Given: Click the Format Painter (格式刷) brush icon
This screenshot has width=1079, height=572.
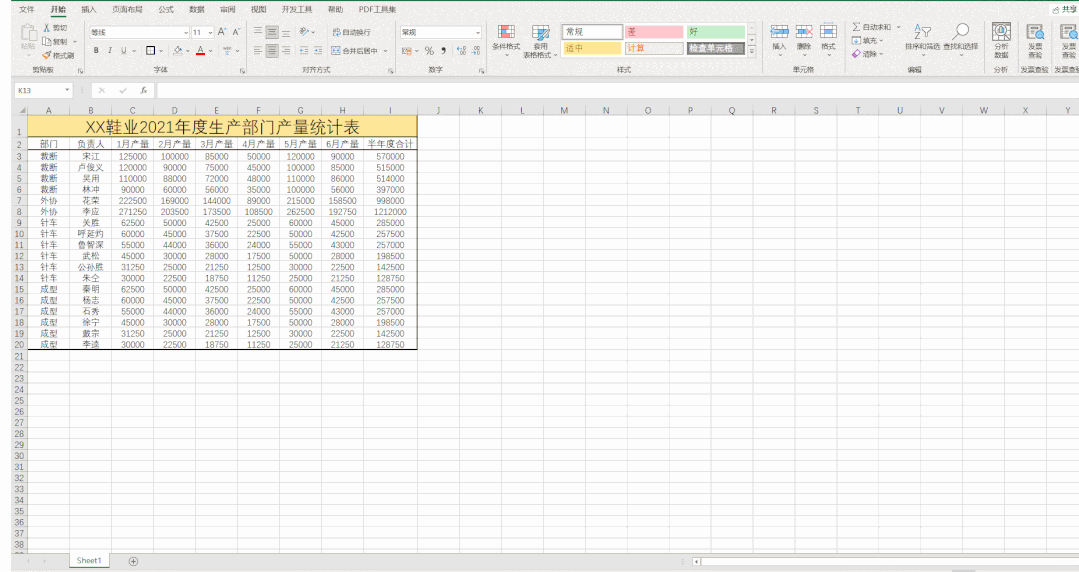Looking at the screenshot, I should tap(46, 55).
